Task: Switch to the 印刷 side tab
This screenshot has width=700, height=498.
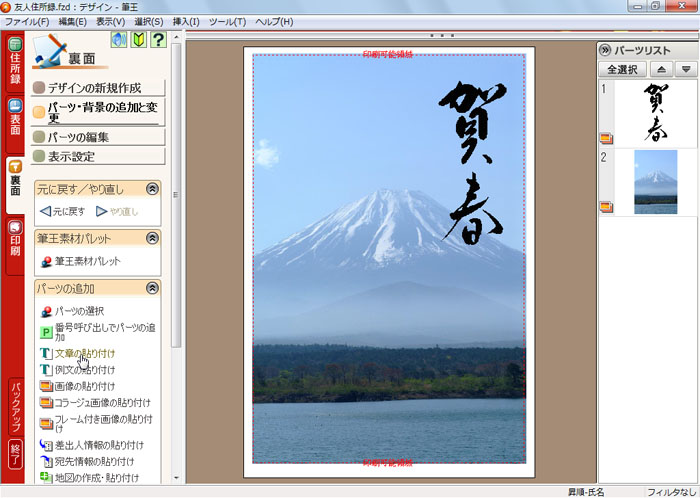Action: tap(15, 238)
